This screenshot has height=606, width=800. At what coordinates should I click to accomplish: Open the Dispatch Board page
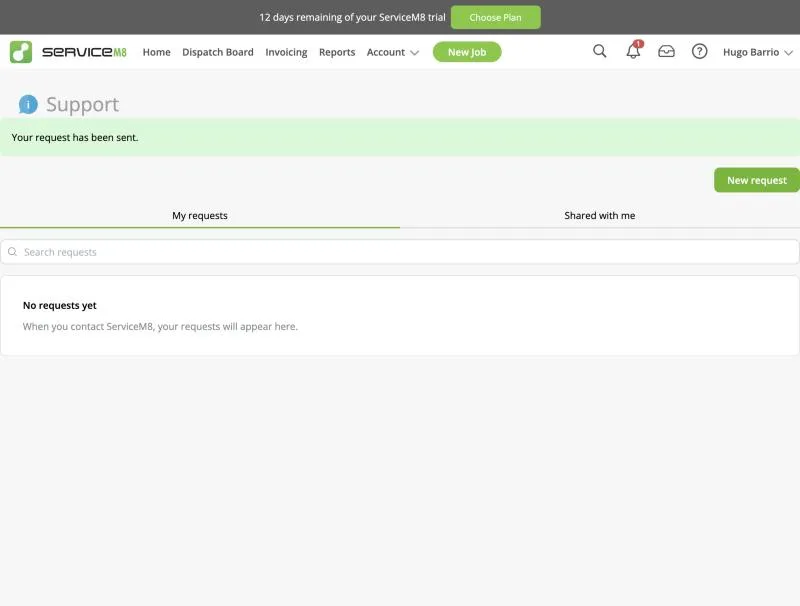(218, 52)
